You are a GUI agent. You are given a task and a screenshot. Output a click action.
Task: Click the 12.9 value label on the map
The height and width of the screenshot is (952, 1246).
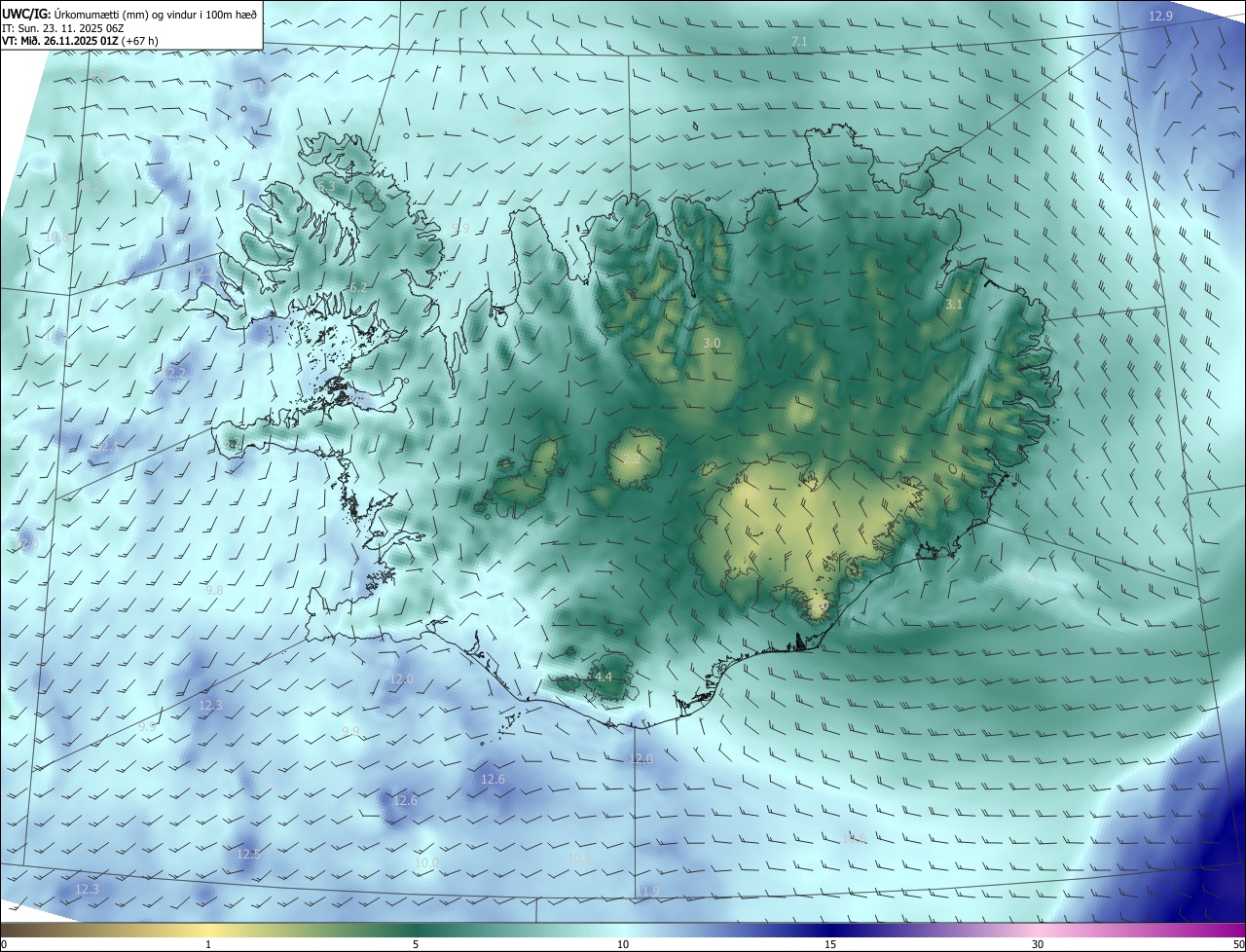pos(1161,17)
